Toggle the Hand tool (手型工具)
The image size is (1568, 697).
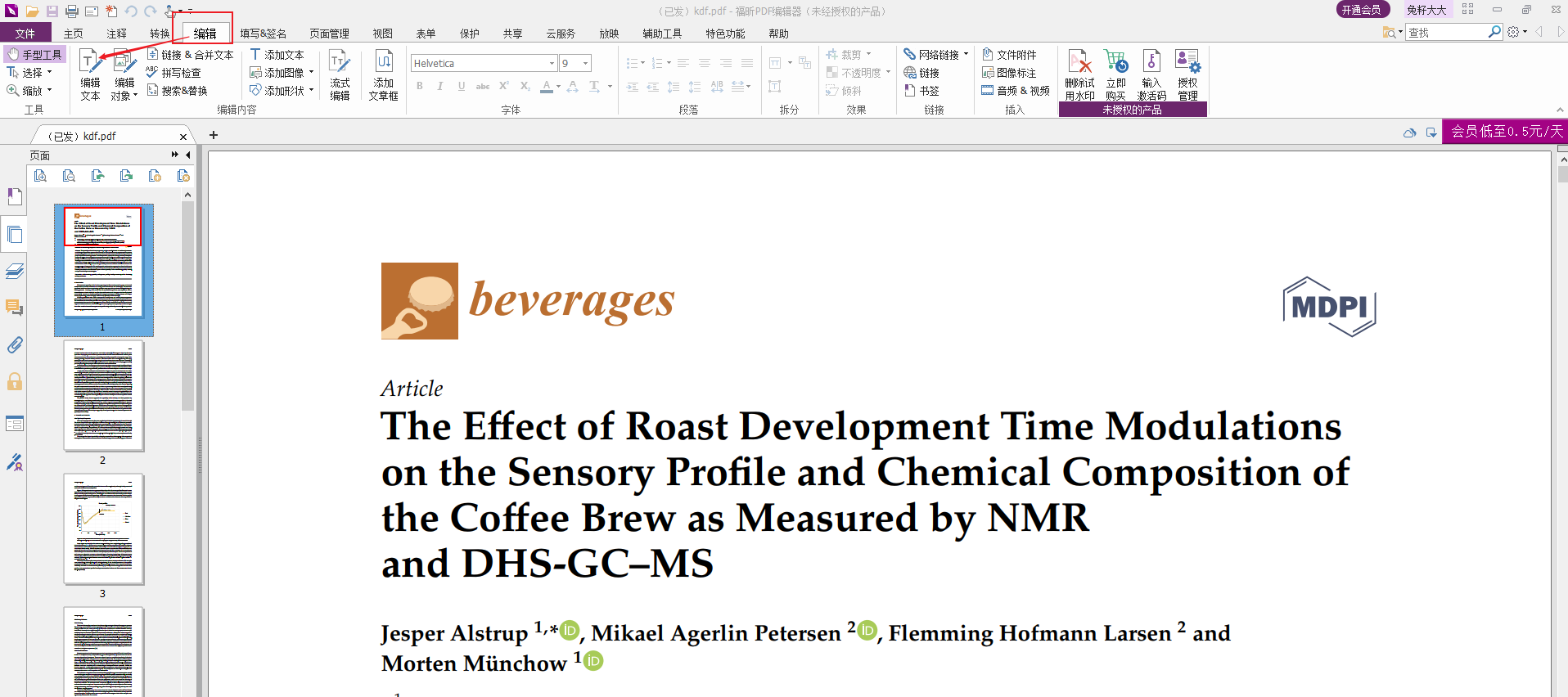(35, 55)
